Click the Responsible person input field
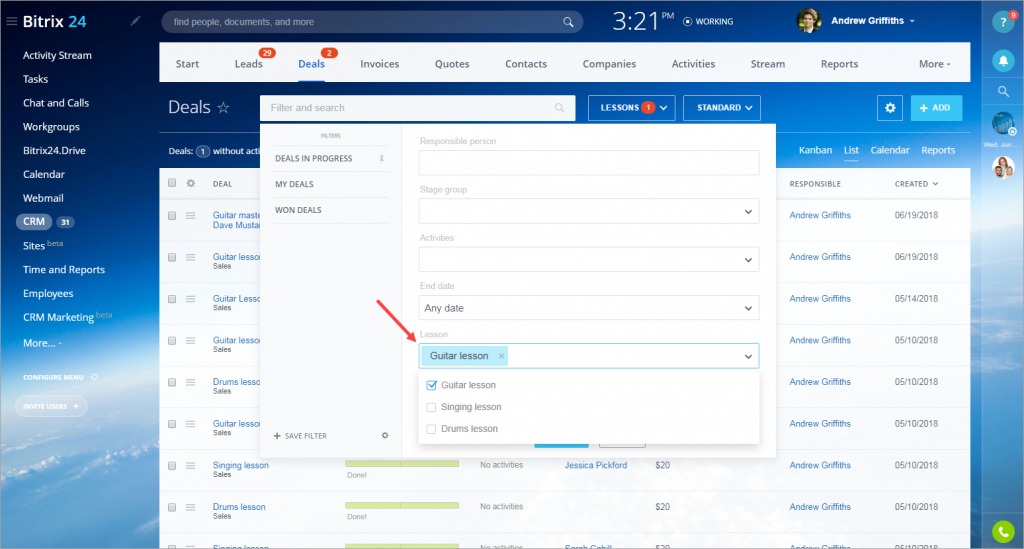Screen dimensions: 1024x549 point(589,163)
